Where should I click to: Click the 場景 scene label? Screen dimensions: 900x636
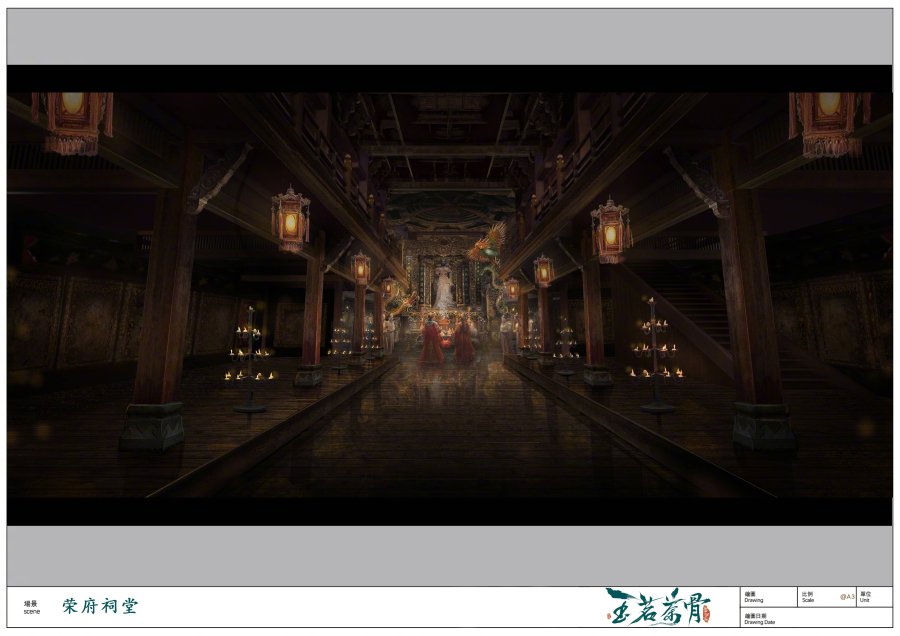(x=31, y=607)
